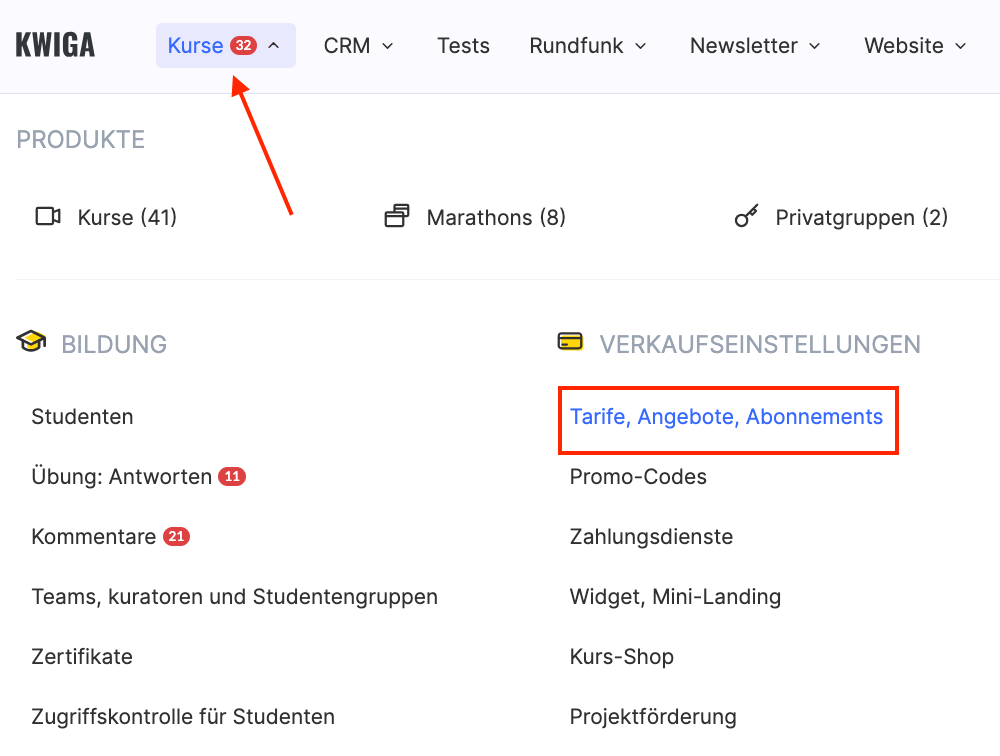Click the KWIGA logo
Image resolution: width=1000 pixels, height=756 pixels.
pos(55,46)
